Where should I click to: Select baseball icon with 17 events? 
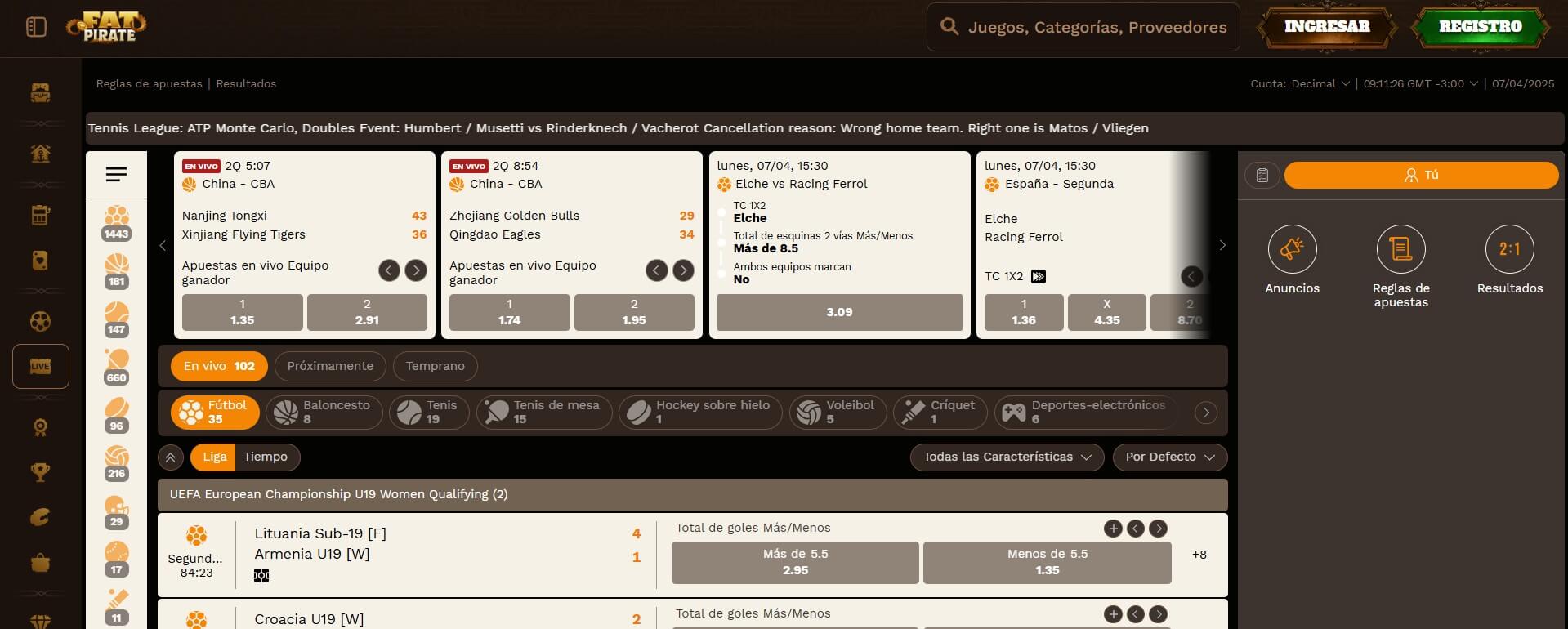click(116, 560)
